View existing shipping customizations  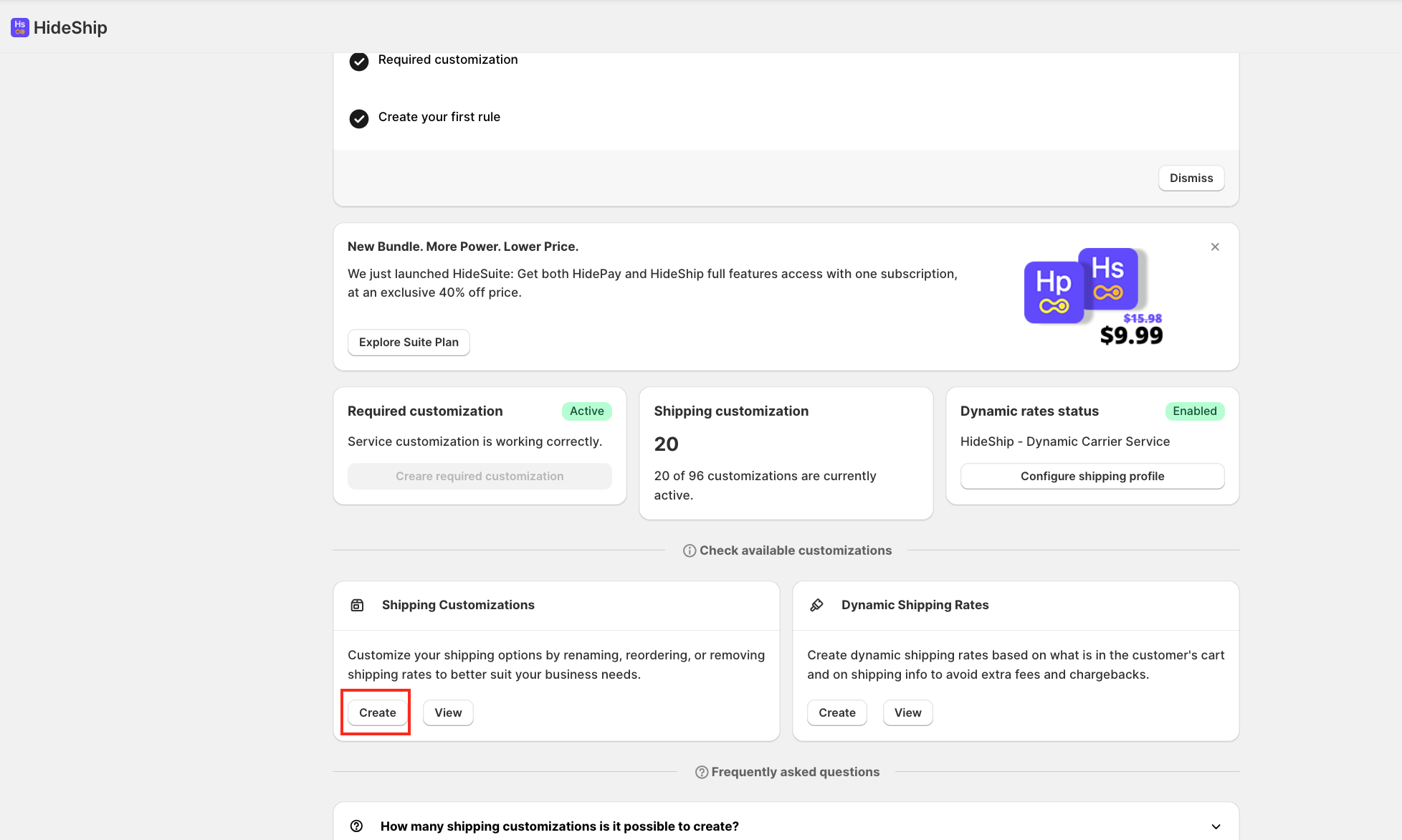[x=448, y=712]
